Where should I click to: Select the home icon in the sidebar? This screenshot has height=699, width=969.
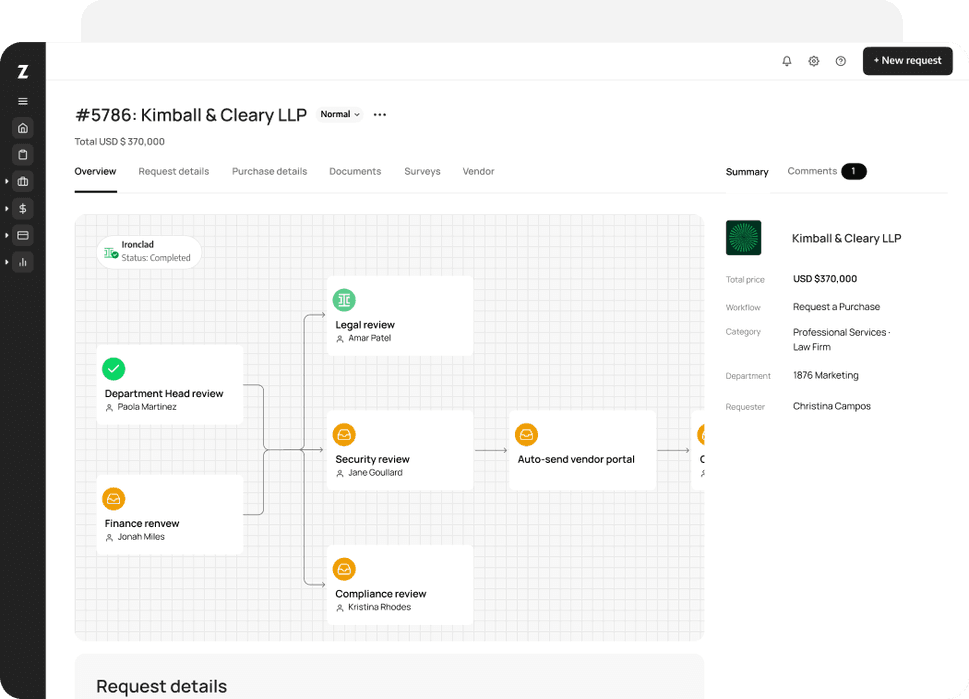tap(22, 128)
